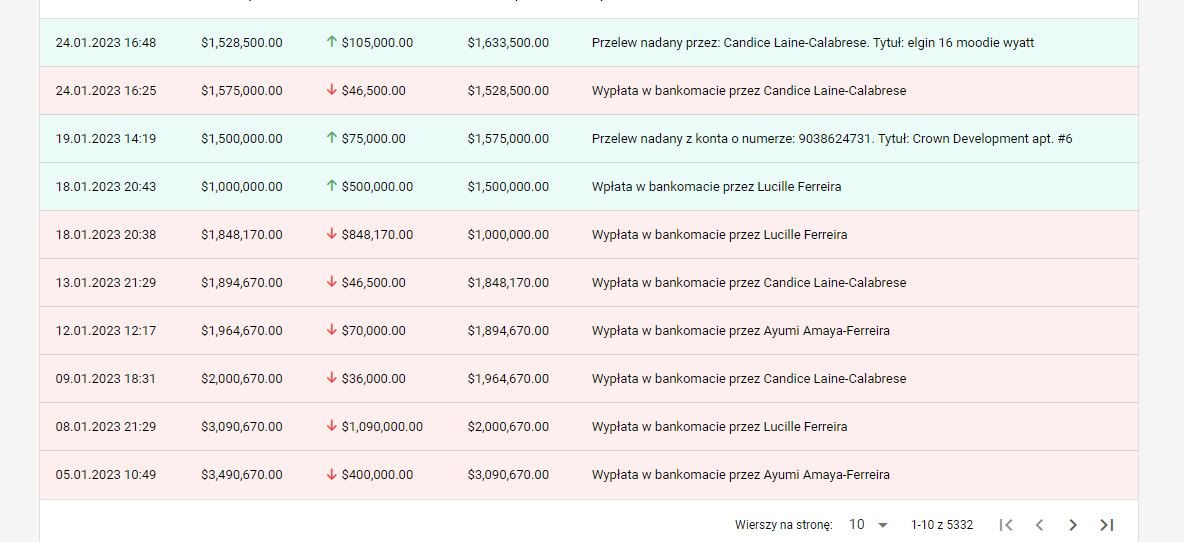Click the Wierszy na stronę label
The image size is (1184, 542).
click(x=783, y=525)
